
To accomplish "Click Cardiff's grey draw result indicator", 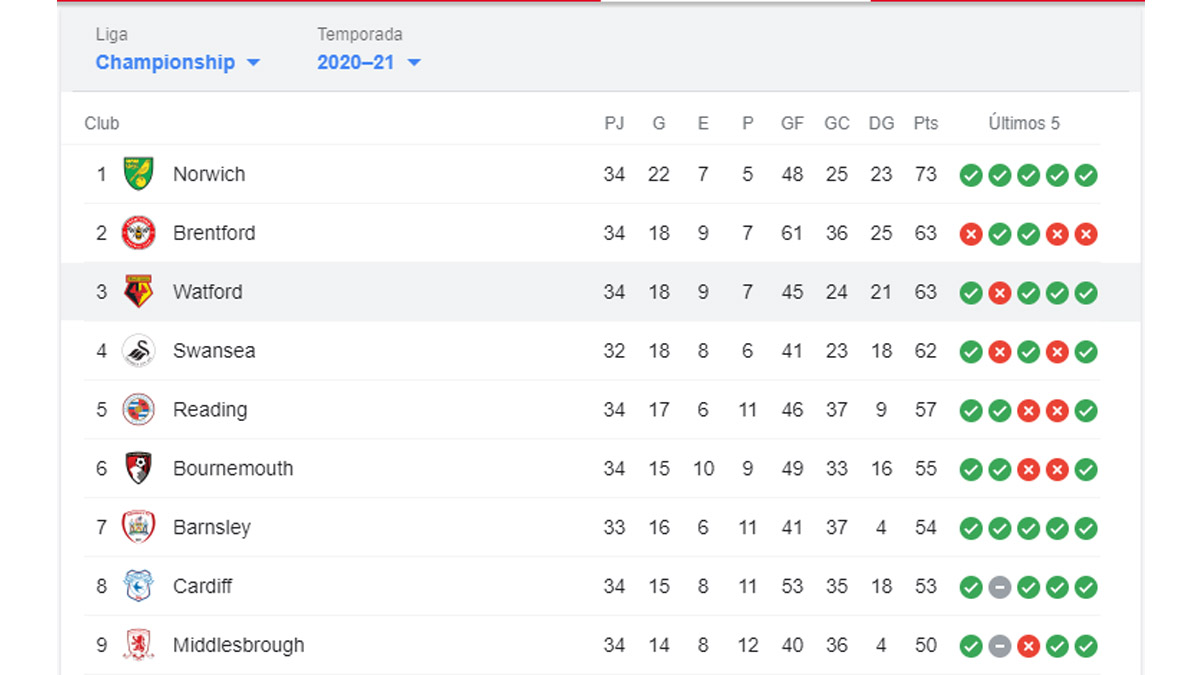I will click(x=999, y=587).
